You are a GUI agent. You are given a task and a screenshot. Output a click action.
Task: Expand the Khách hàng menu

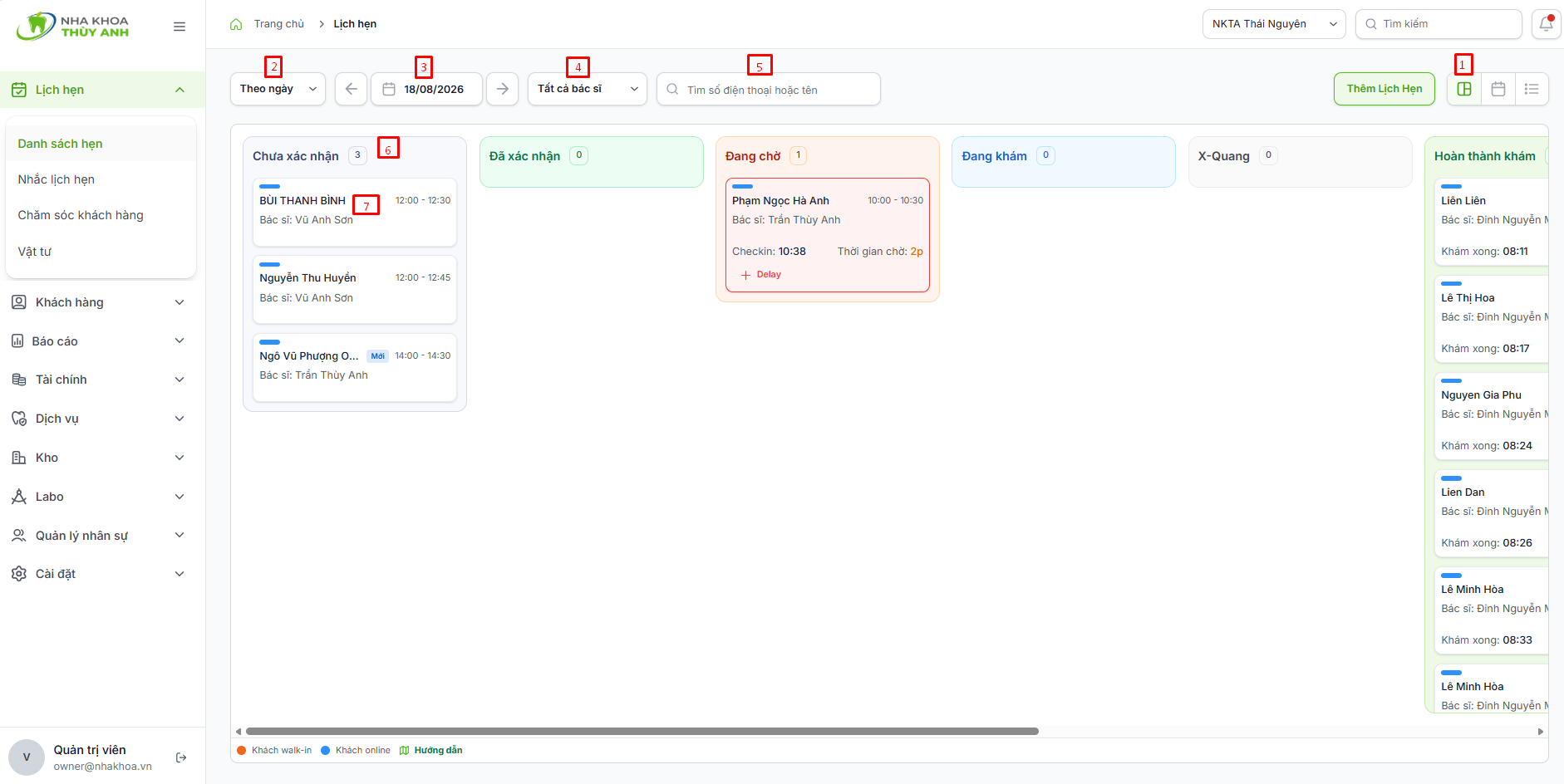point(98,302)
